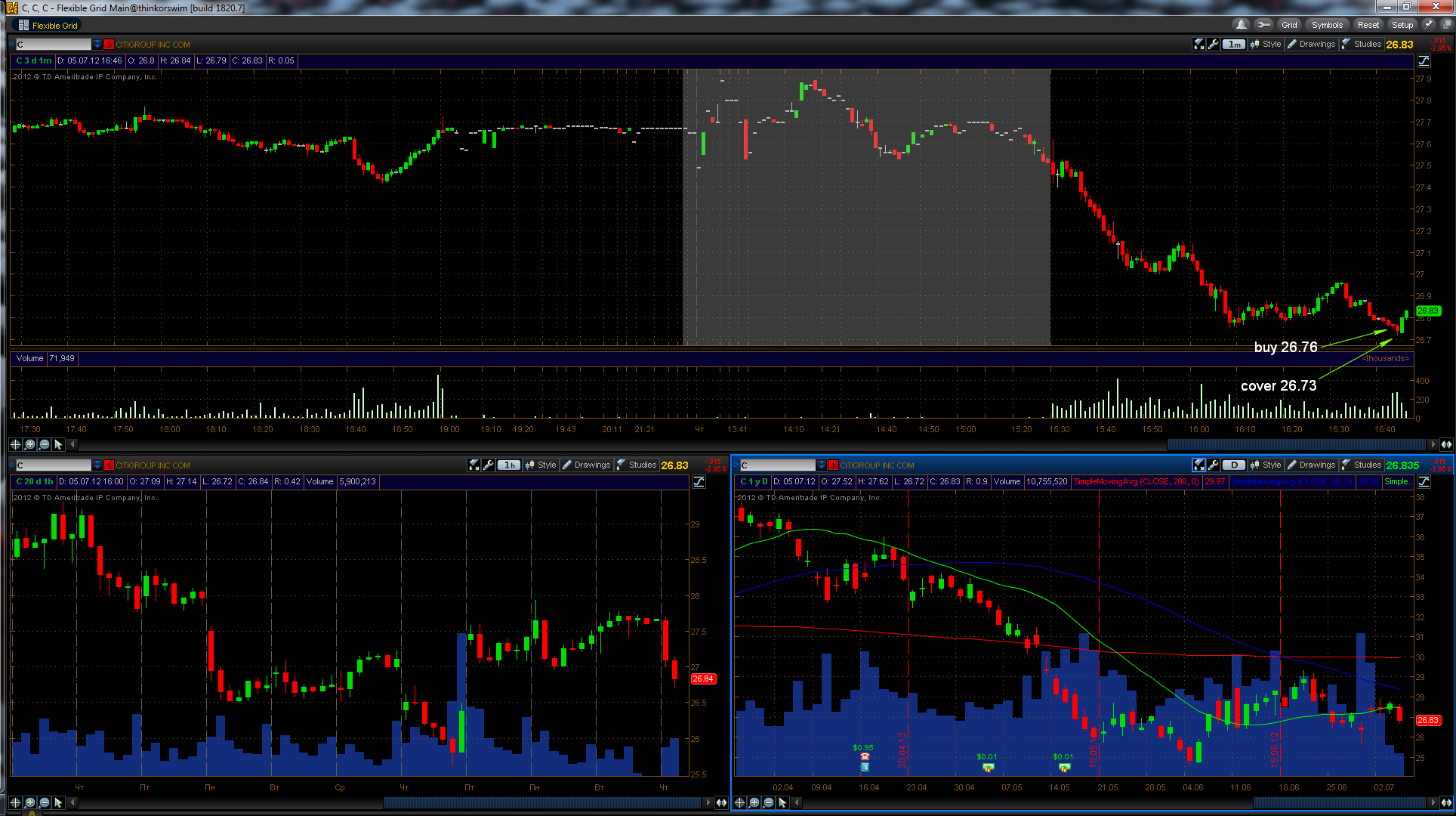Select the pointer cursor tool under 1m chart

coord(58,444)
